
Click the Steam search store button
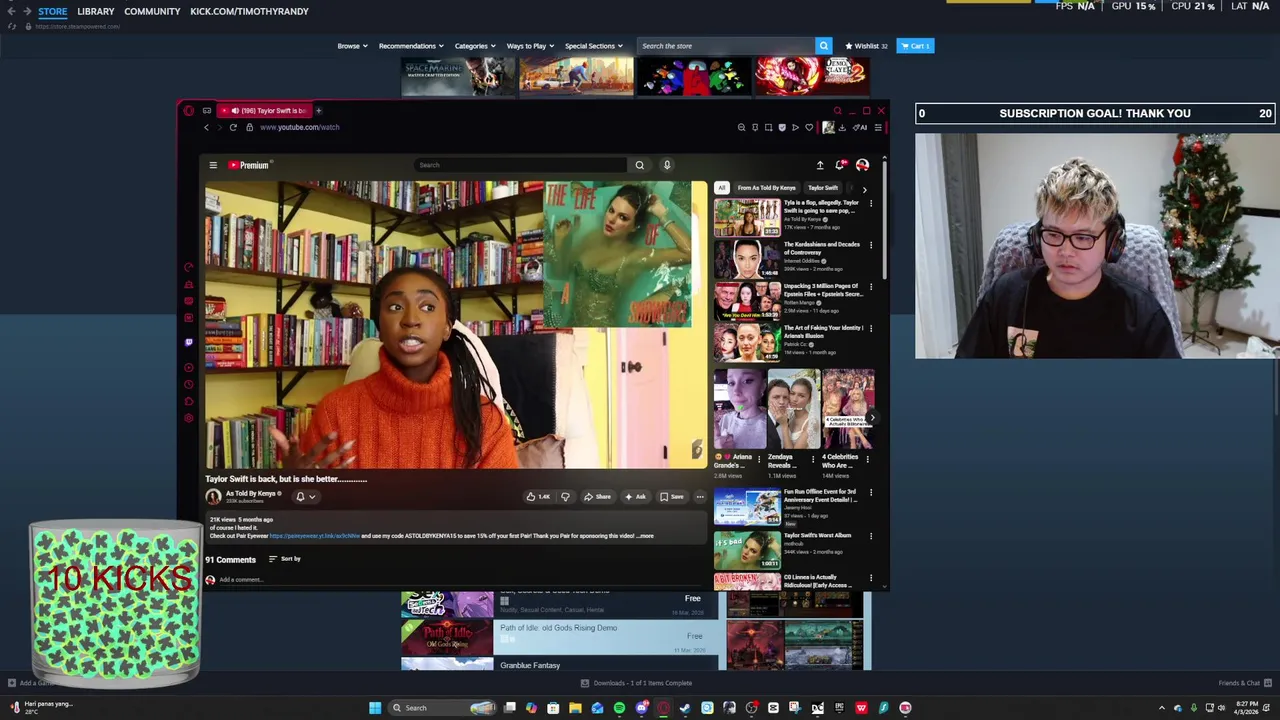[x=824, y=46]
